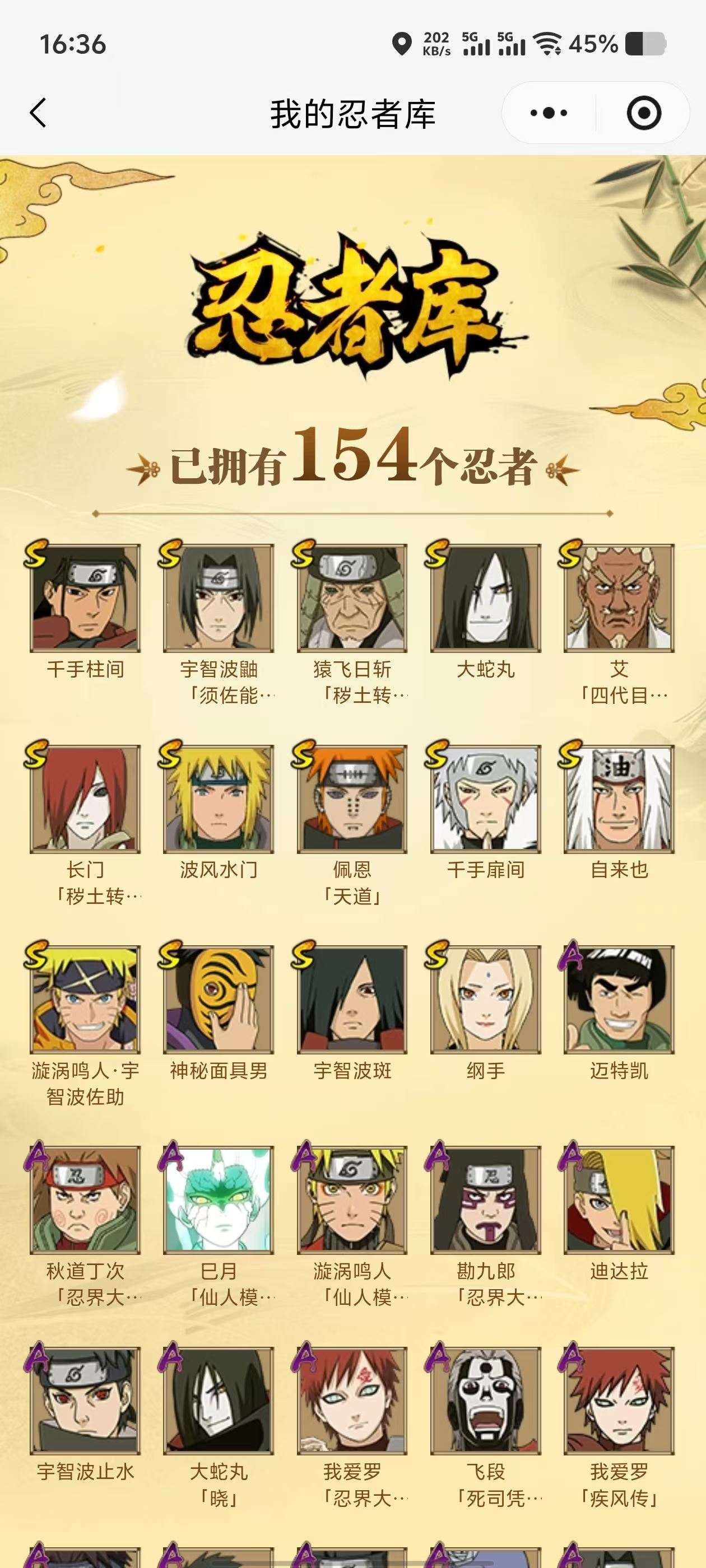Tap the 已拥有154个忍者 count banner
The width and height of the screenshot is (706, 1568).
(352, 456)
